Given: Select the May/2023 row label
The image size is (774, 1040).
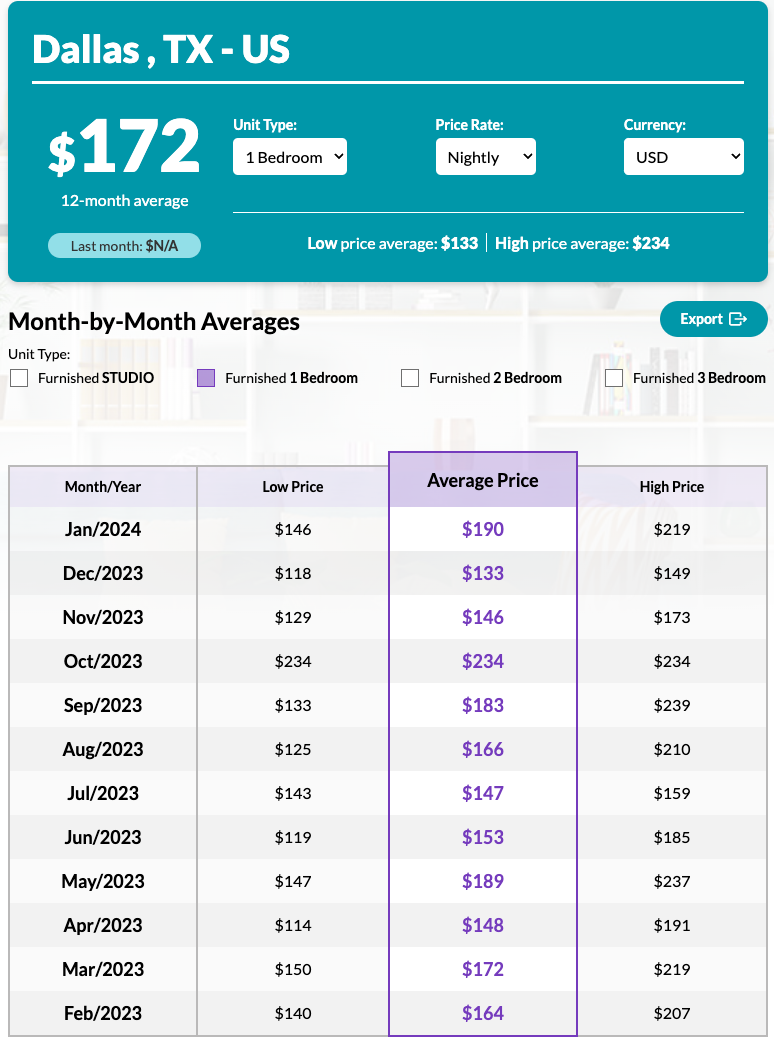Looking at the screenshot, I should pyautogui.click(x=103, y=881).
